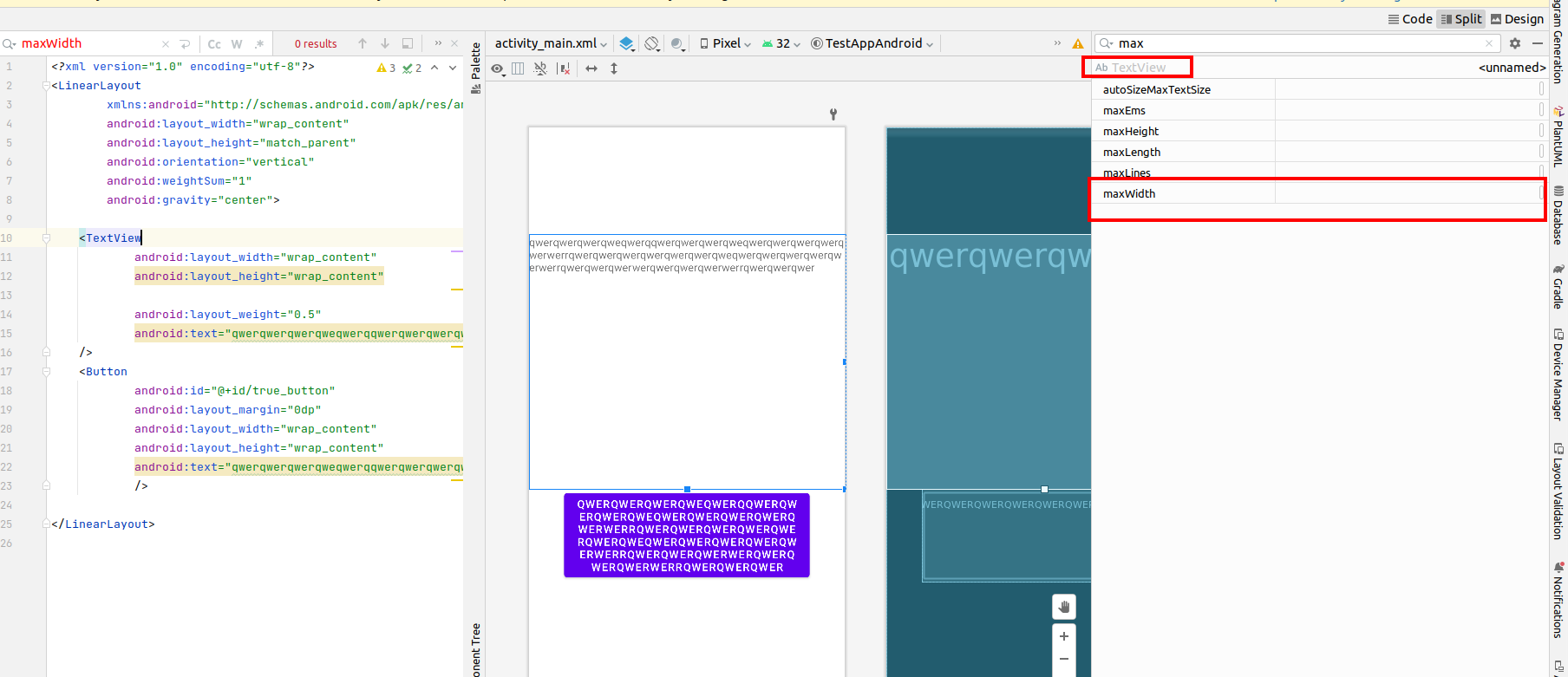This screenshot has height=677, width=1568.
Task: Collapse the Button tag fold marker
Action: pos(46,372)
